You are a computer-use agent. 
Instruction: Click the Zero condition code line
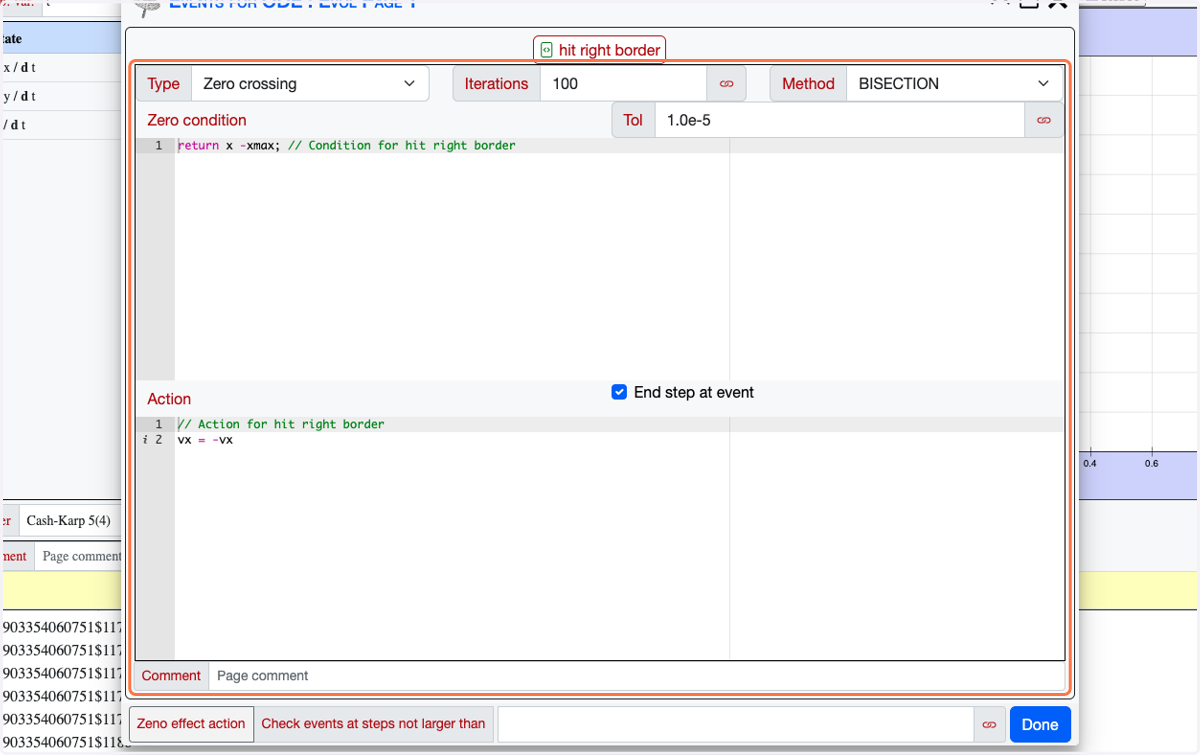coord(346,146)
